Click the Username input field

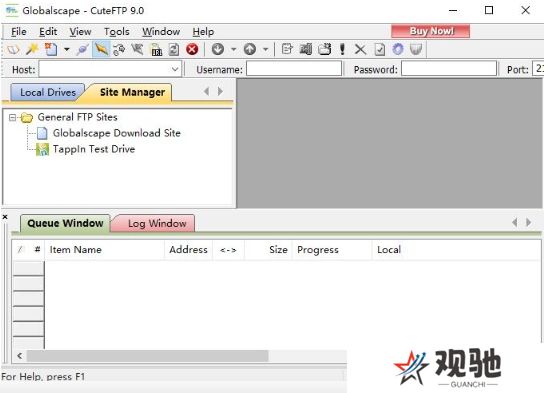294,68
